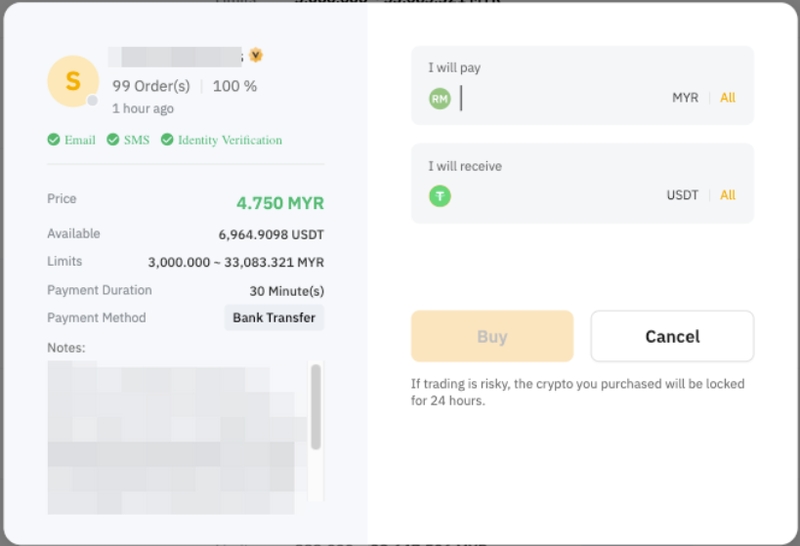
Task: Click the Cancel button
Action: [672, 336]
